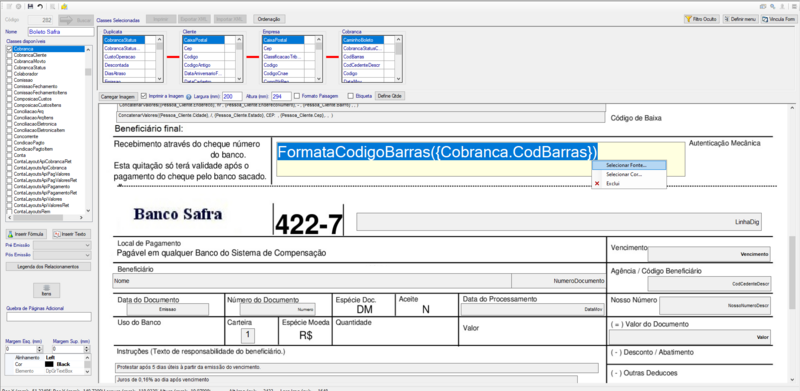800x391 pixels.
Task: Select the Vencimento field box
Action: pyautogui.click(x=709, y=254)
